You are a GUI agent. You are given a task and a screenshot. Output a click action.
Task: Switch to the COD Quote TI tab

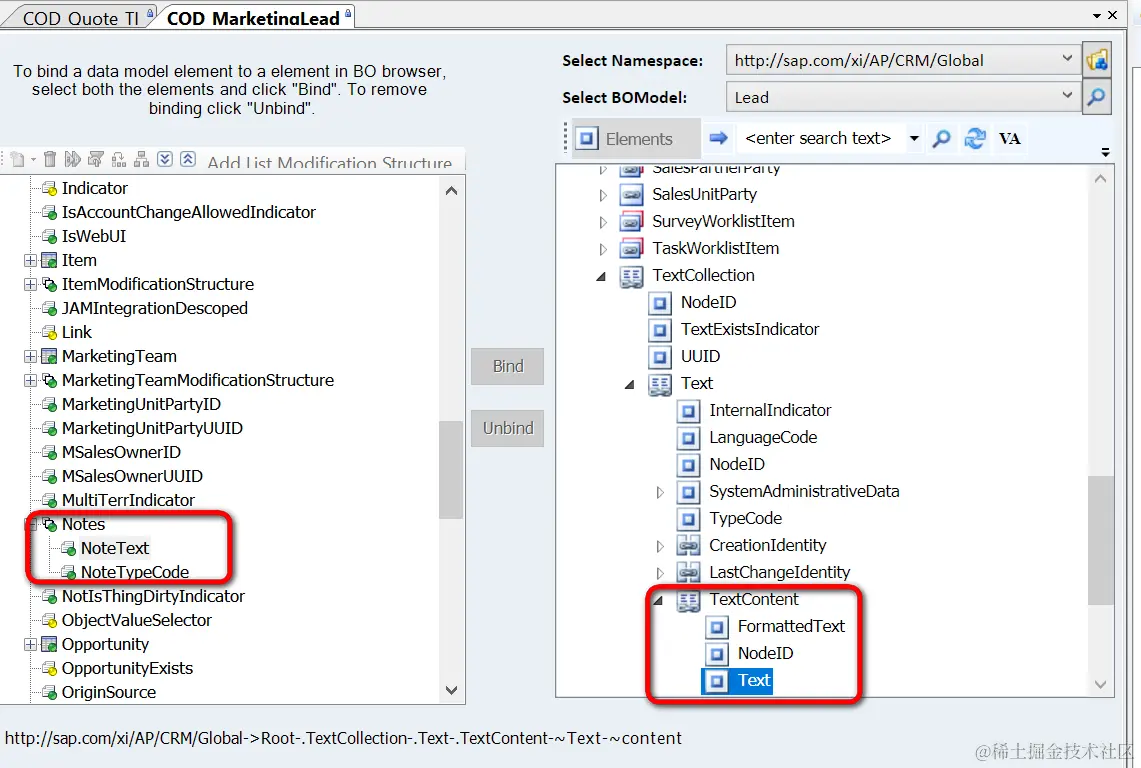click(x=80, y=17)
